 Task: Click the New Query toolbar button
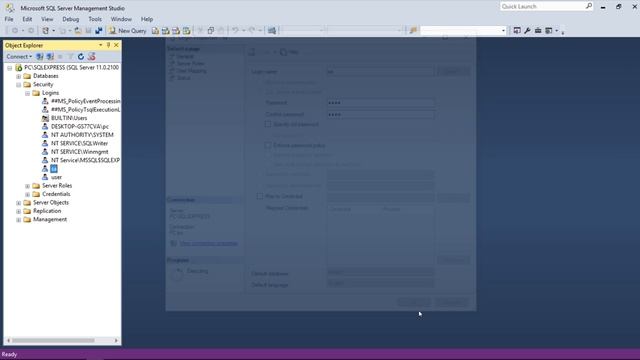point(127,31)
